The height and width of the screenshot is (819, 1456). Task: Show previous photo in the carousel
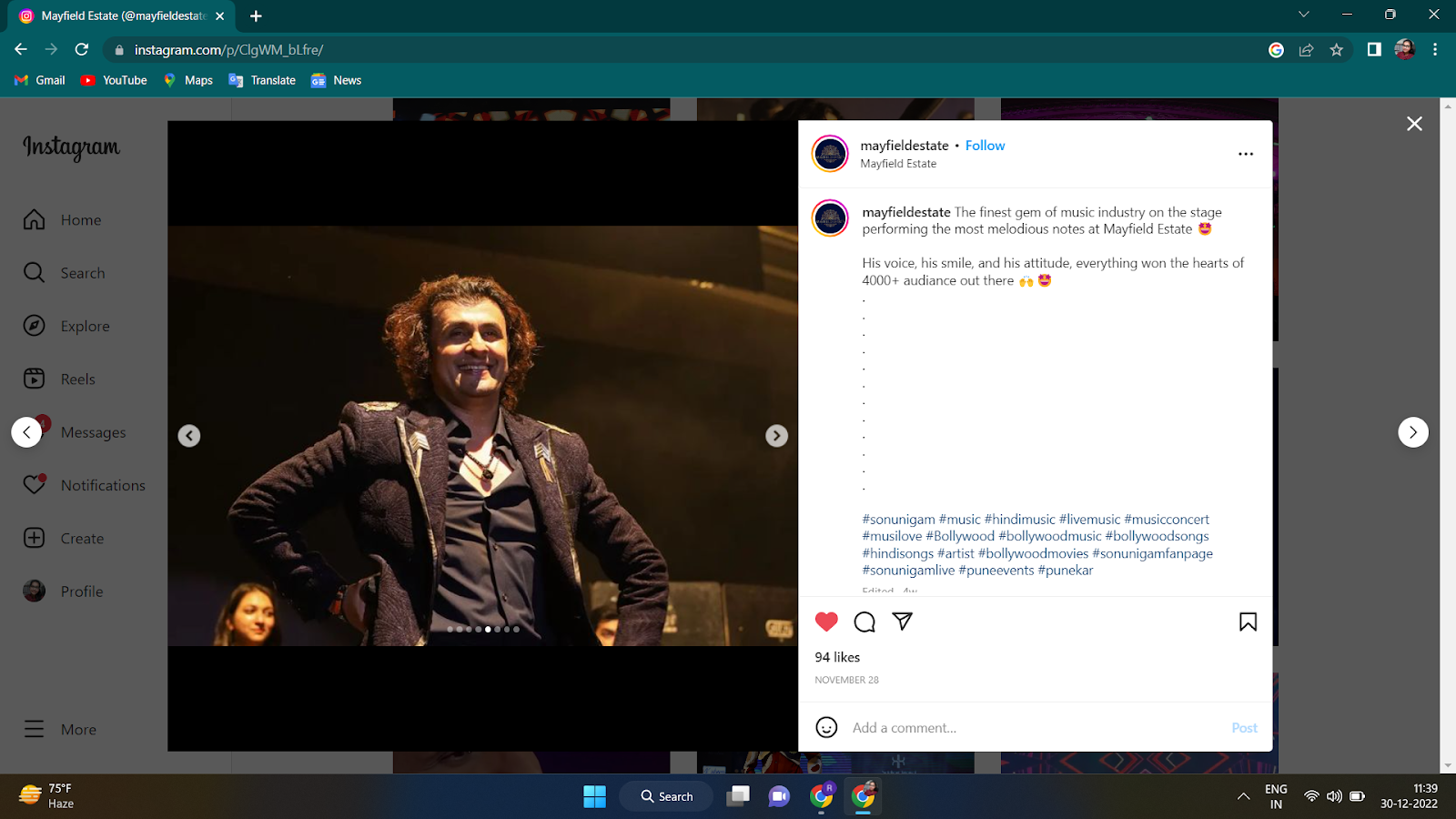tap(189, 436)
